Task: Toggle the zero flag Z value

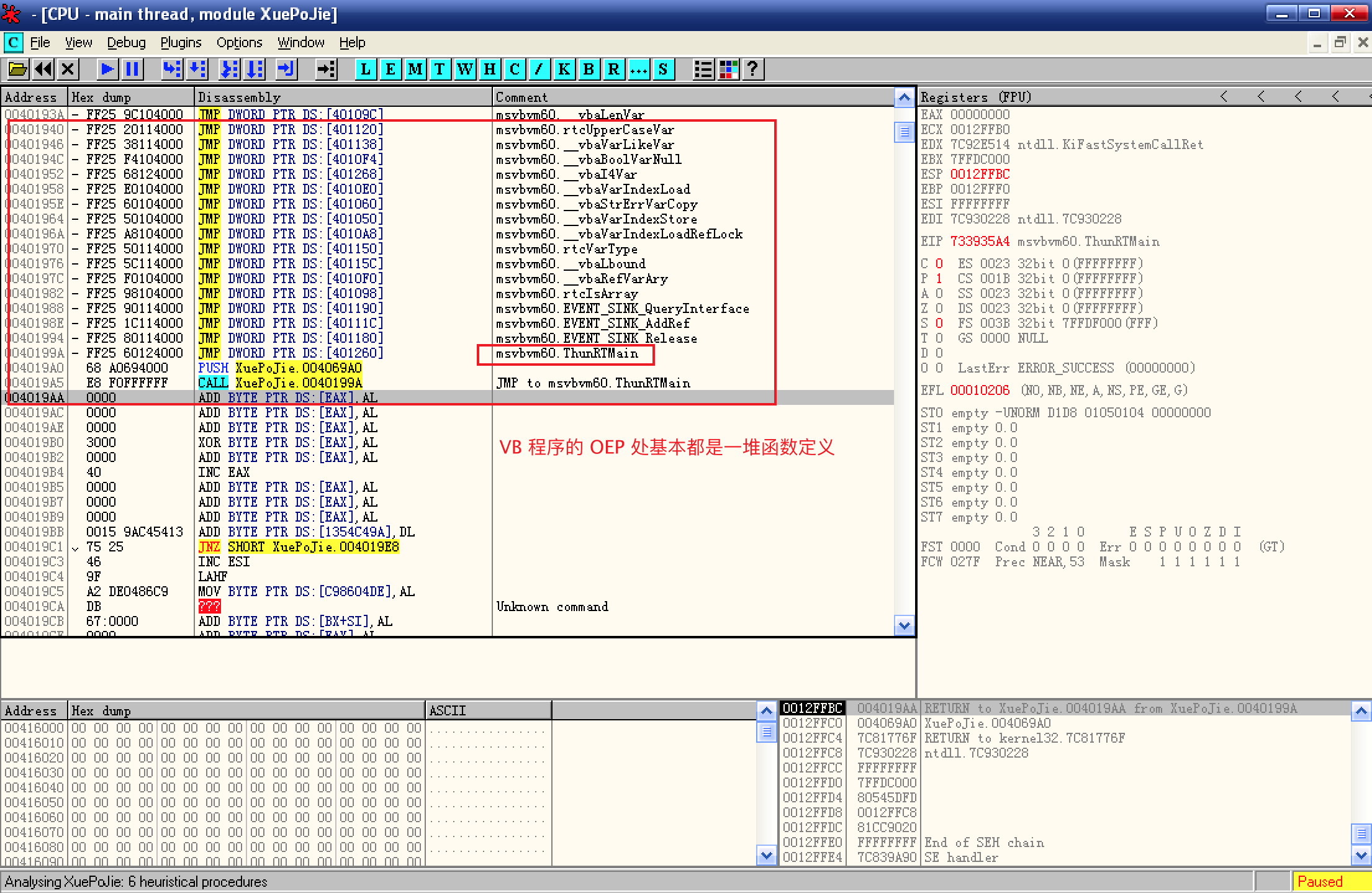Action: coord(939,308)
